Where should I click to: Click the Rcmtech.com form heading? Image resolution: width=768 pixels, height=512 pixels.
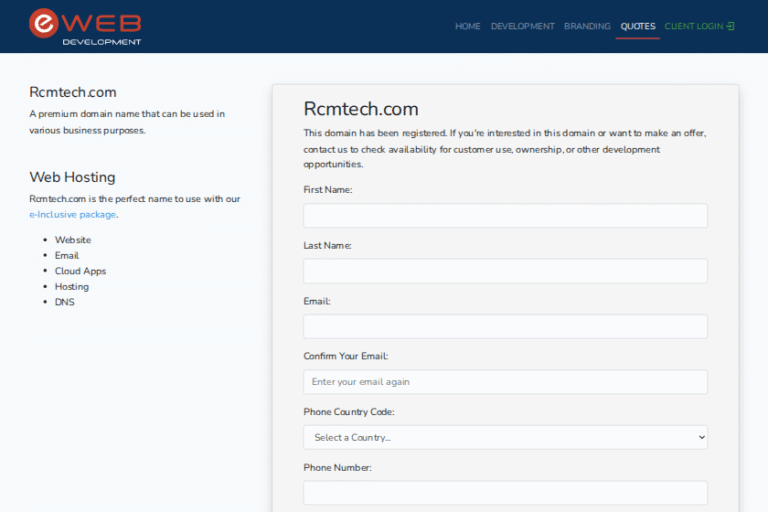pyautogui.click(x=360, y=109)
